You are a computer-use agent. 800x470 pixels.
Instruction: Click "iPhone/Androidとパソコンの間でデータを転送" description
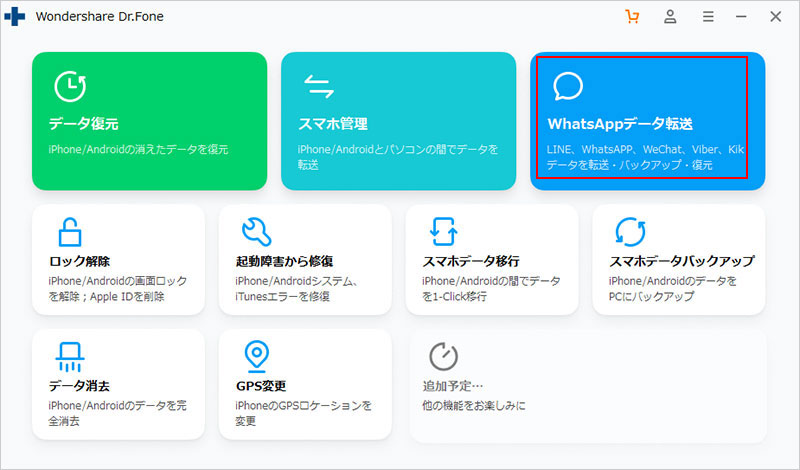pyautogui.click(x=398, y=157)
